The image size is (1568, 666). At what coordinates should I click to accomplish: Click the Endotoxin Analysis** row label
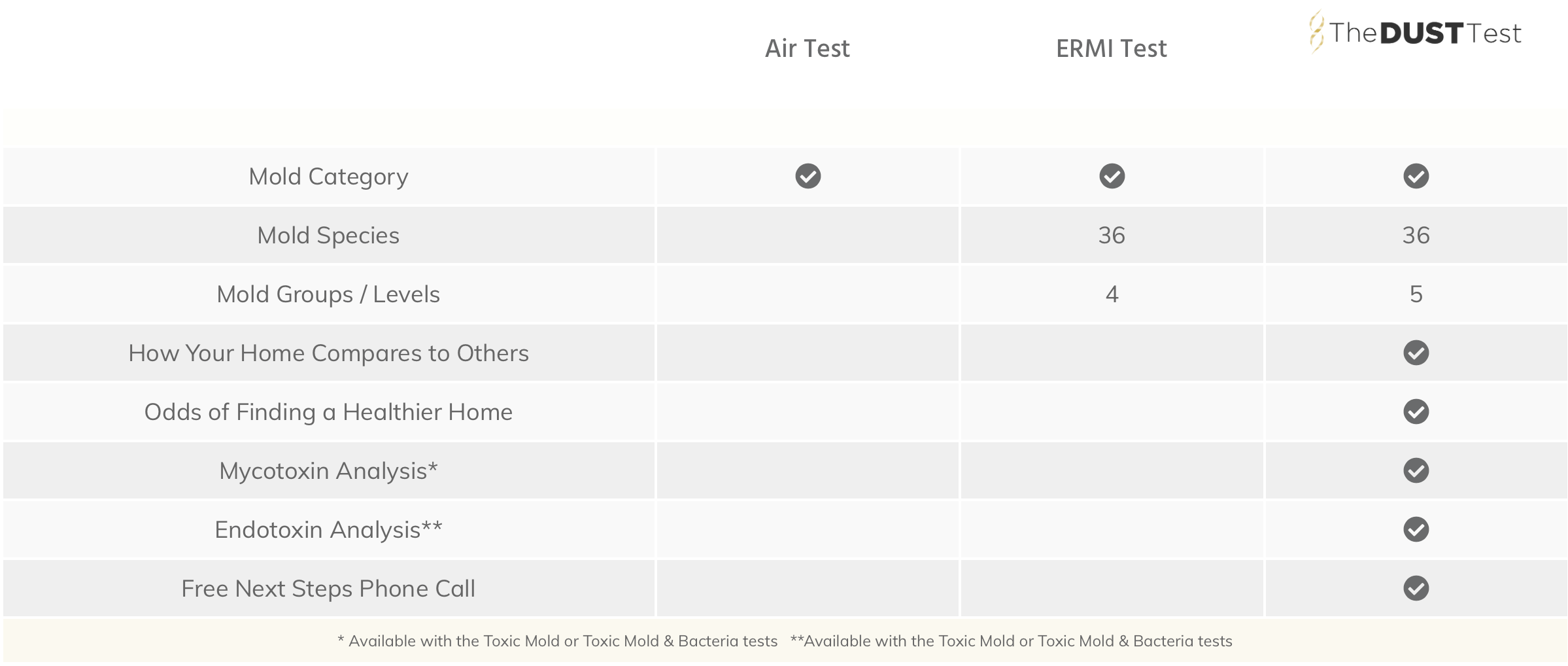(328, 530)
